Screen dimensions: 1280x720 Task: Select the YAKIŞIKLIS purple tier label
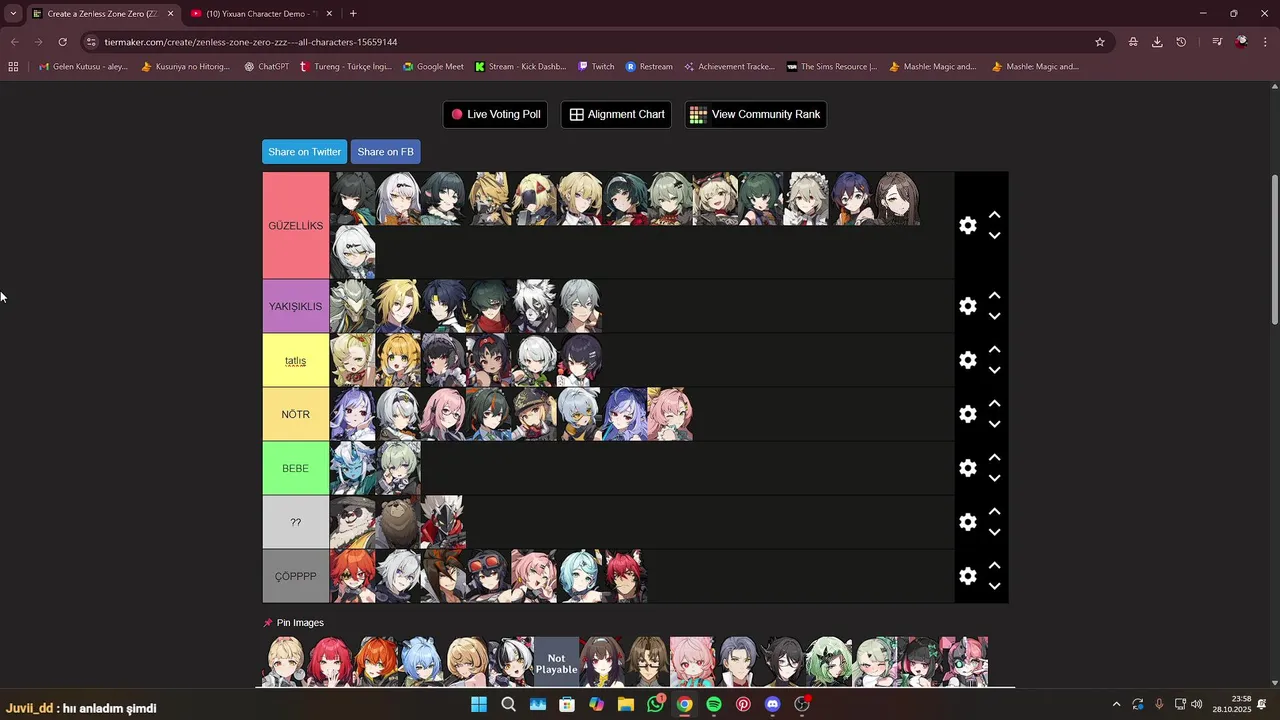point(295,306)
